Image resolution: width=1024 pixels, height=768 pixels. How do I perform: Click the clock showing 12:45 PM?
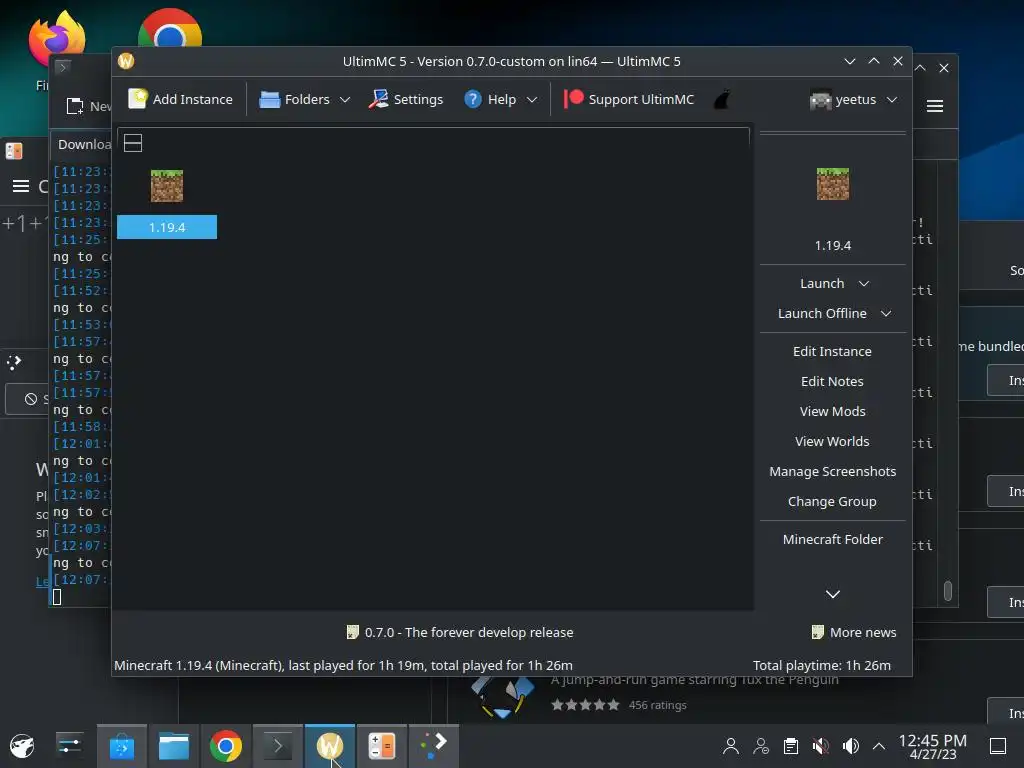tap(933, 746)
